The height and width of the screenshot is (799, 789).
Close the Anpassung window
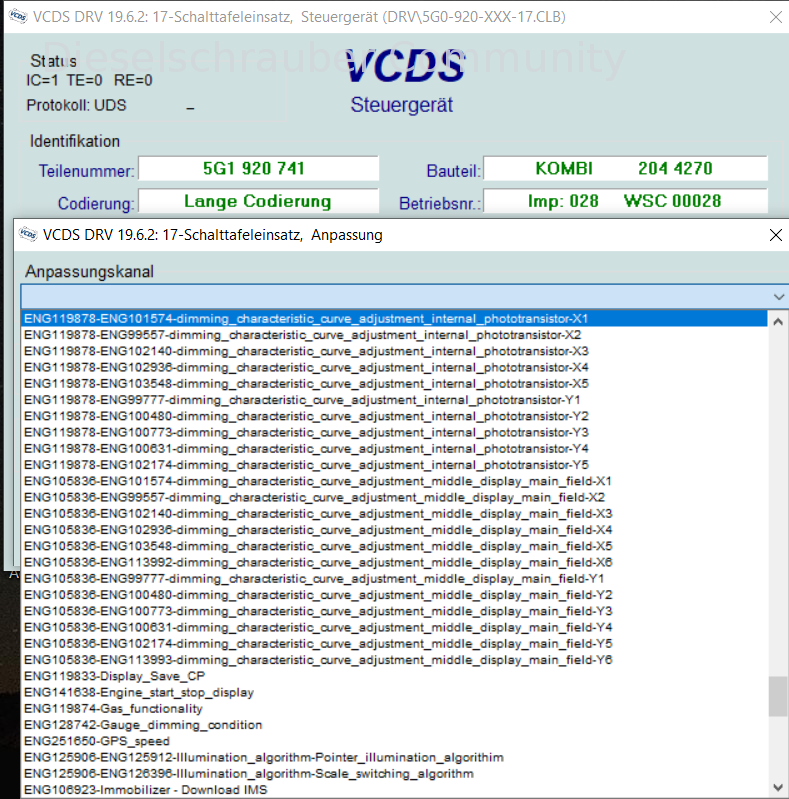pos(776,235)
